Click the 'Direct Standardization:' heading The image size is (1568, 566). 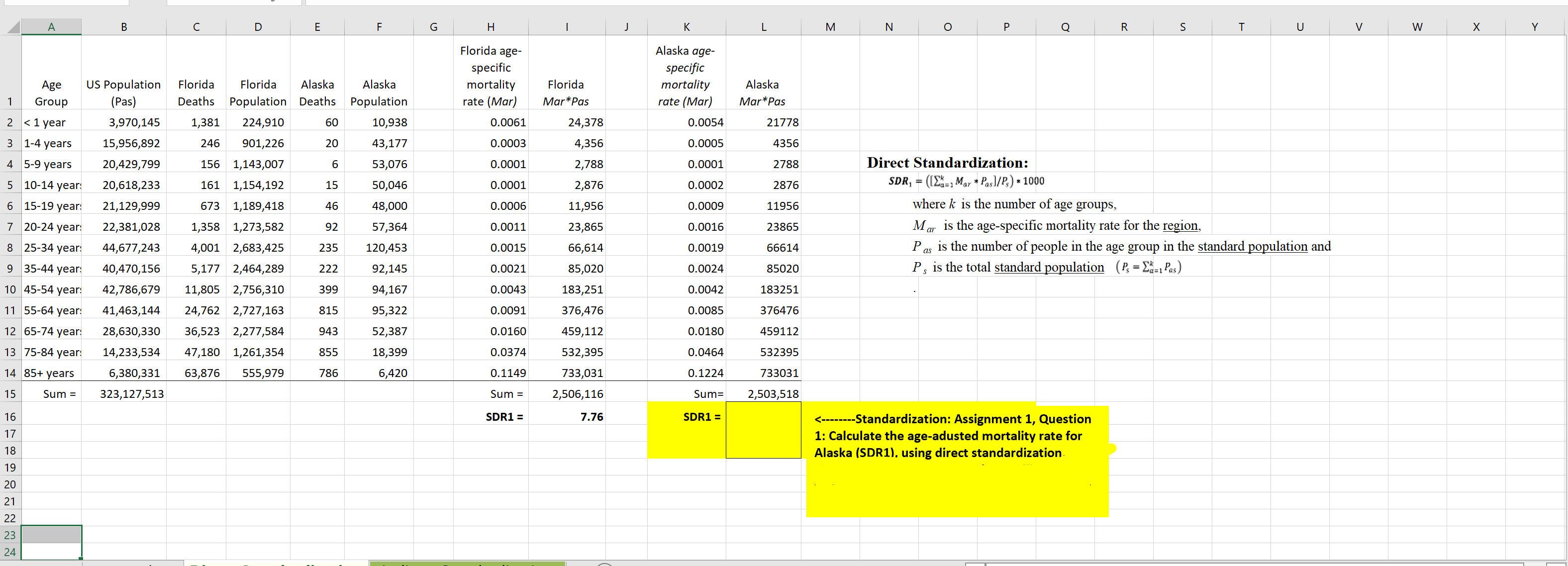click(x=947, y=163)
